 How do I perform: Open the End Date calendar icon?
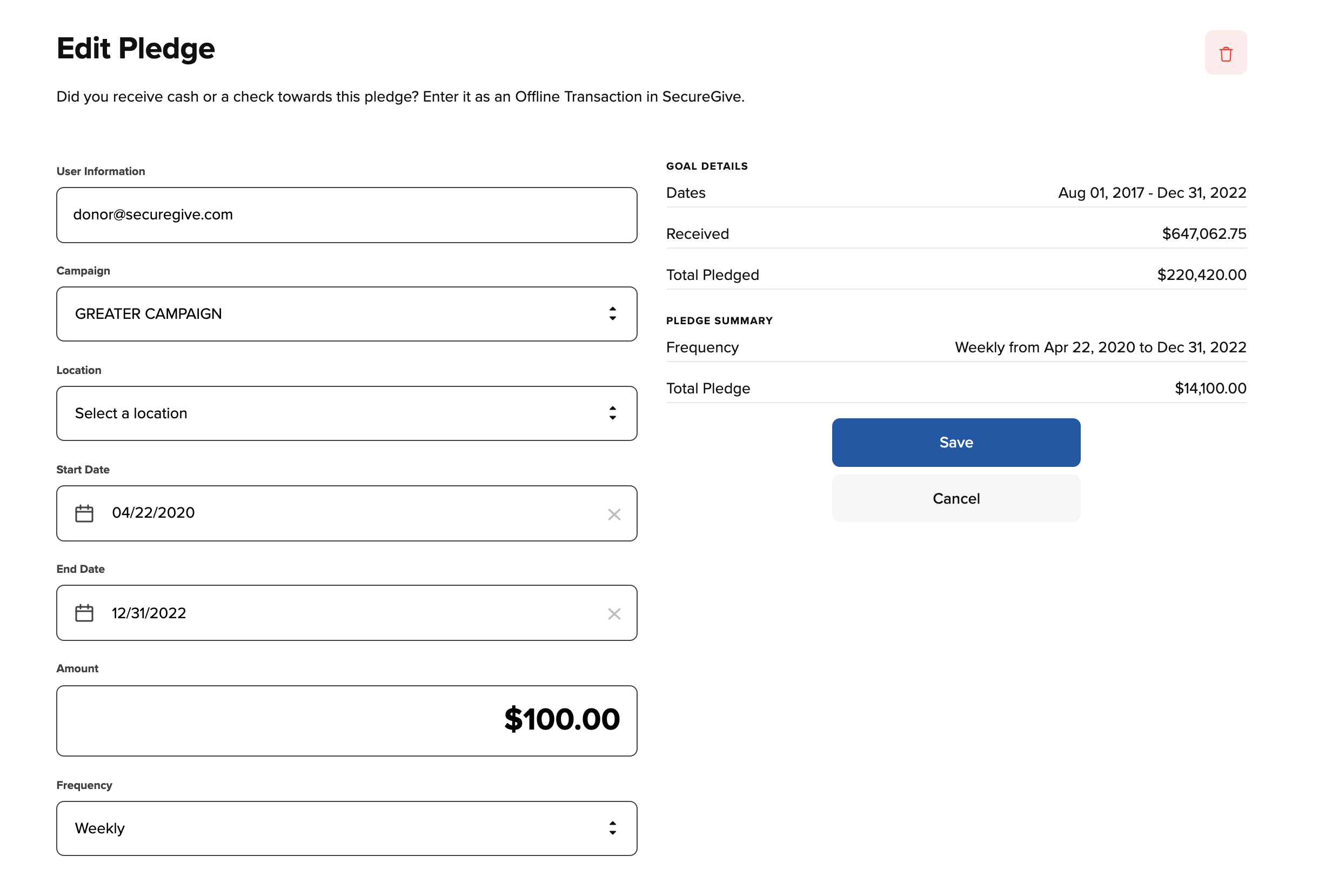point(84,613)
